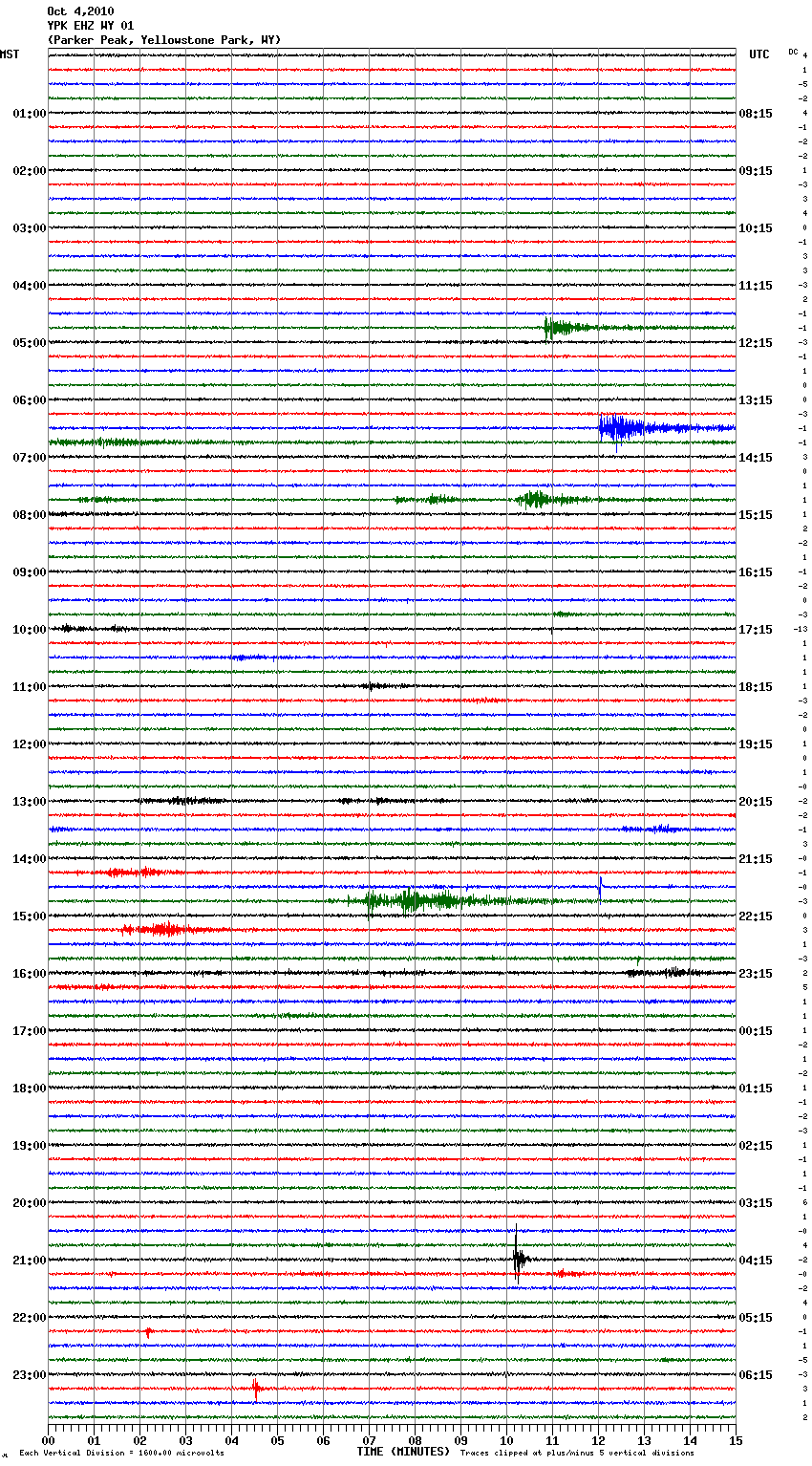Viewport: 812px width, 1466px height.
Task: Click the 00:15 UTC time label
Action: (x=756, y=1031)
